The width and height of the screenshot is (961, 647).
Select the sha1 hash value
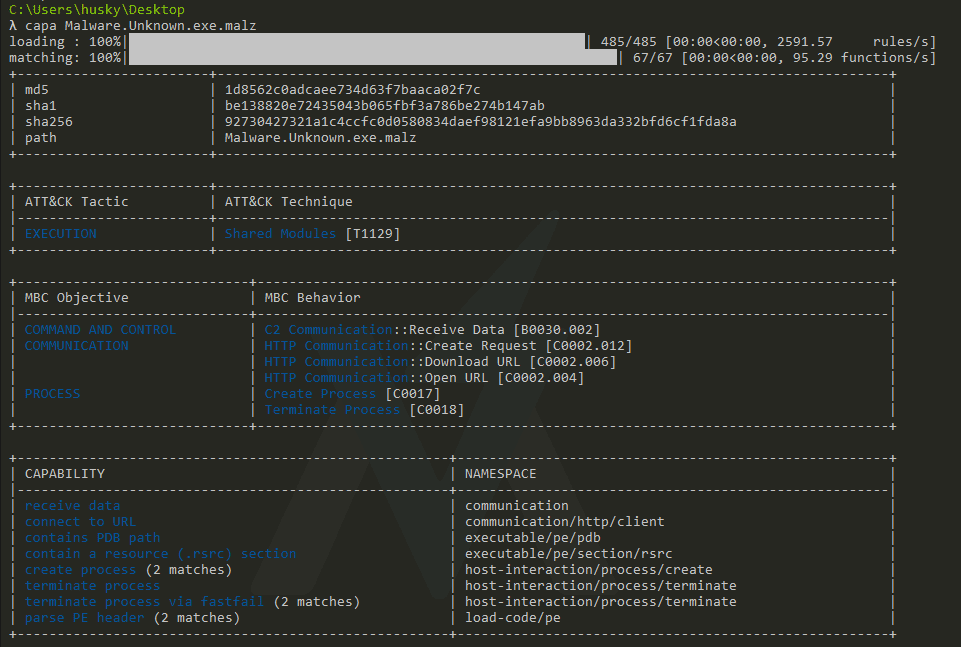(x=384, y=105)
